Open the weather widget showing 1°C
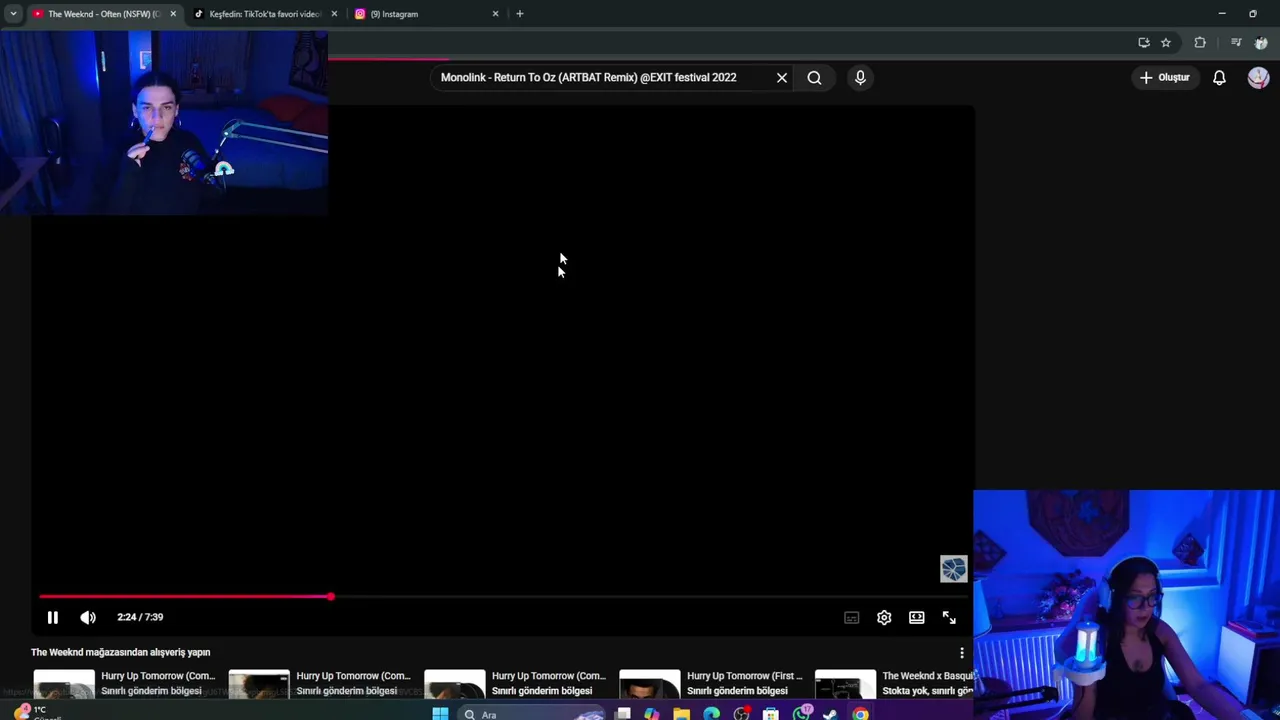Screen dimensions: 1280x720 point(40,712)
